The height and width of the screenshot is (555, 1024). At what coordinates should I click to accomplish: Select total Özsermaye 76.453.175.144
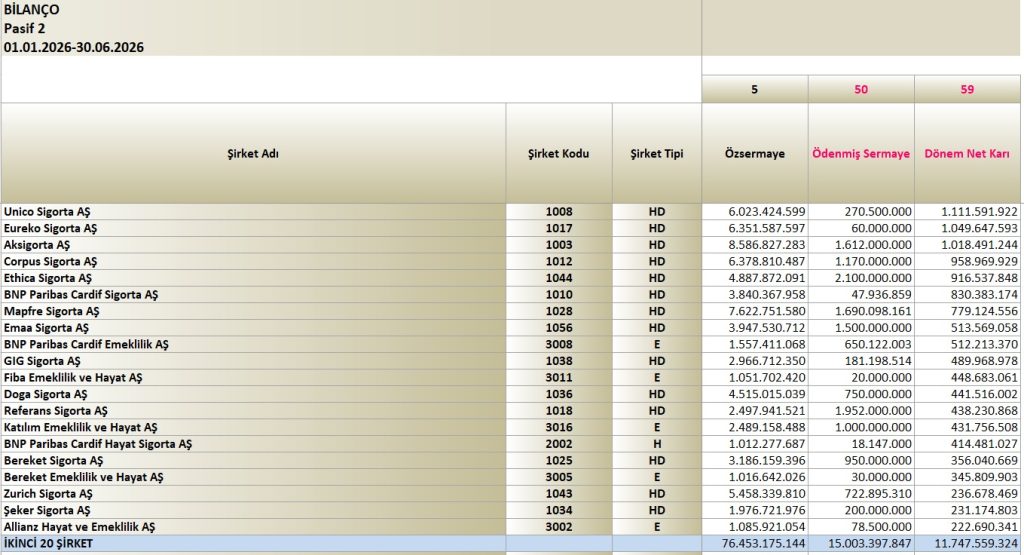(755, 543)
